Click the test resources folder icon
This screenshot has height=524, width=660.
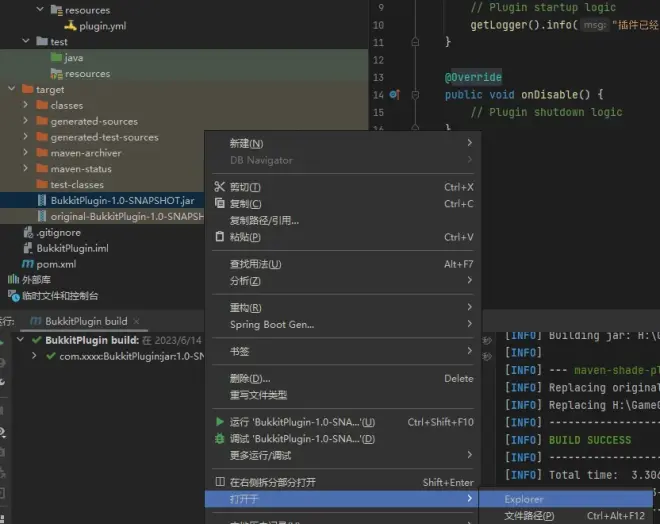[x=56, y=73]
